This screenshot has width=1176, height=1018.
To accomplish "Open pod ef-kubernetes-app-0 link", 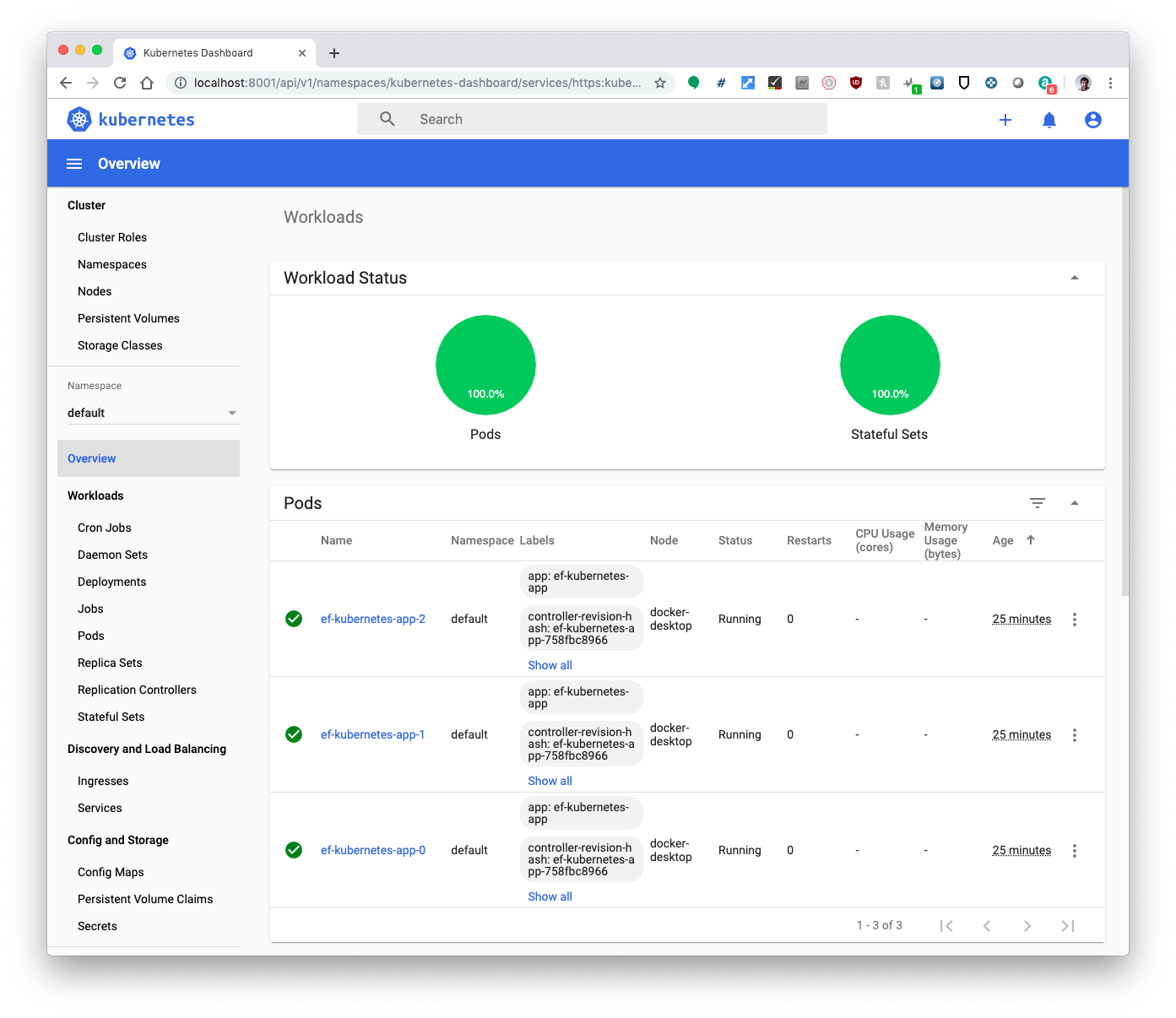I will (373, 850).
